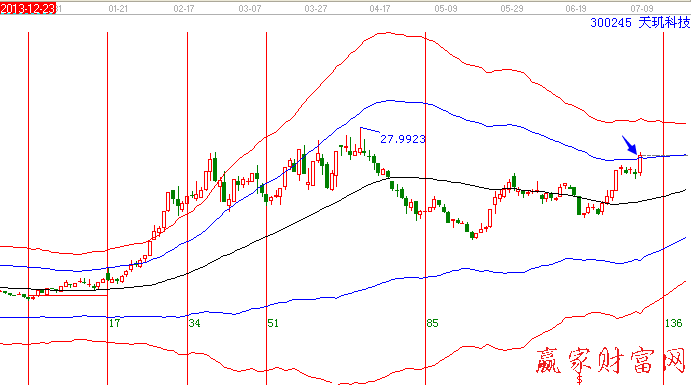
Task: Select the cycle marker labeled 51
Action: [273, 323]
